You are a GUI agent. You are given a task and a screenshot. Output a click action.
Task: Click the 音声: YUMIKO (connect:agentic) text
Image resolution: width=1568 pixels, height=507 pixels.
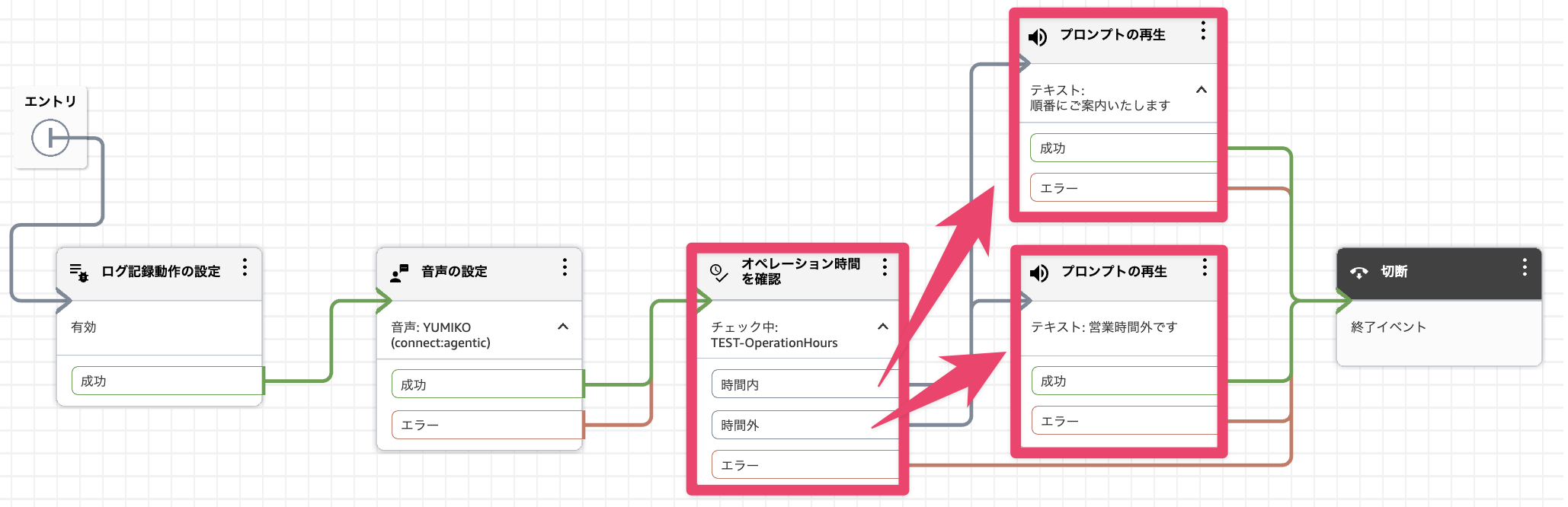tap(440, 335)
